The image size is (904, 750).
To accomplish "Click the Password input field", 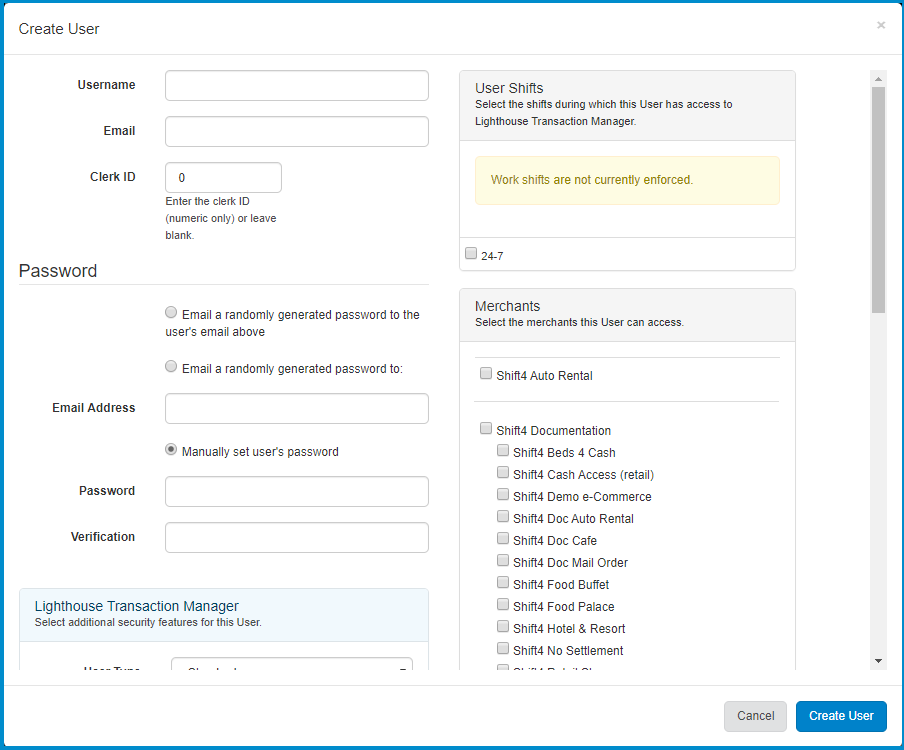I will pyautogui.click(x=296, y=492).
